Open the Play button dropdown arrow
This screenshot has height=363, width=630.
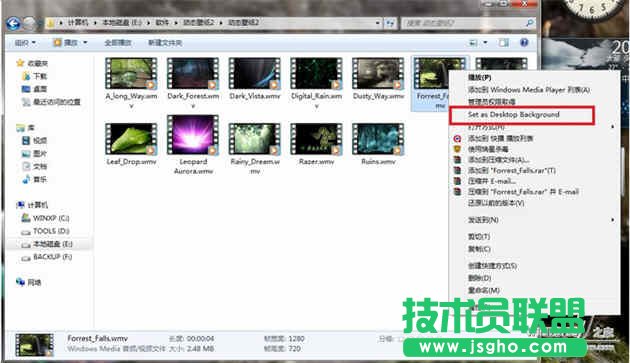(x=85, y=42)
